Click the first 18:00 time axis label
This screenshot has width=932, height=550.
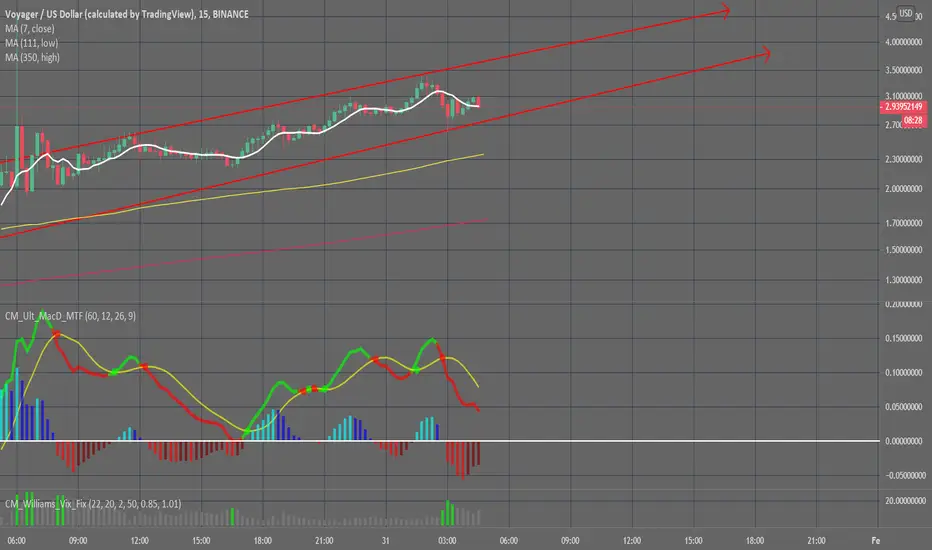pyautogui.click(x=263, y=540)
